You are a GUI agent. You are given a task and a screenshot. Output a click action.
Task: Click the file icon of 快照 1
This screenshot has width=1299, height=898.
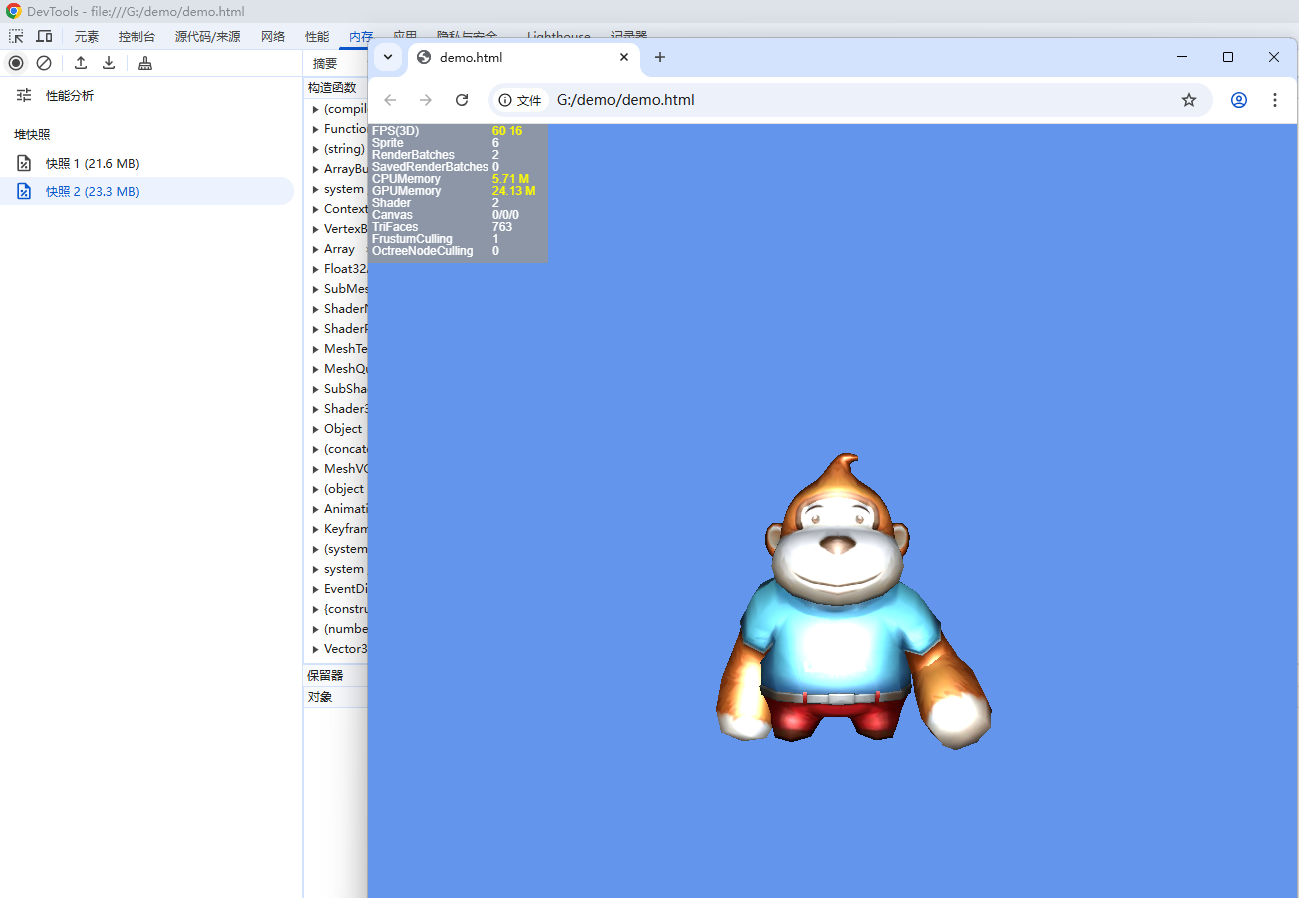(25, 163)
